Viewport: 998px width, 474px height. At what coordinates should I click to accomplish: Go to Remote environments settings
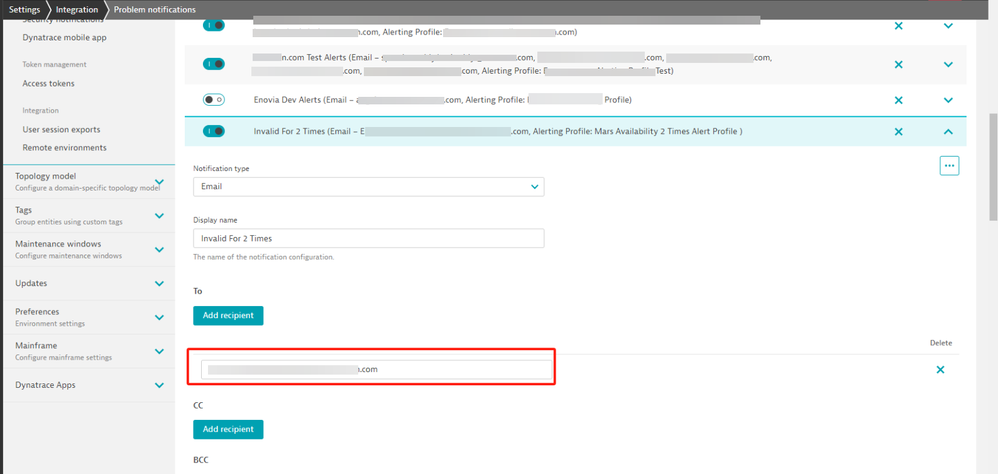[64, 148]
